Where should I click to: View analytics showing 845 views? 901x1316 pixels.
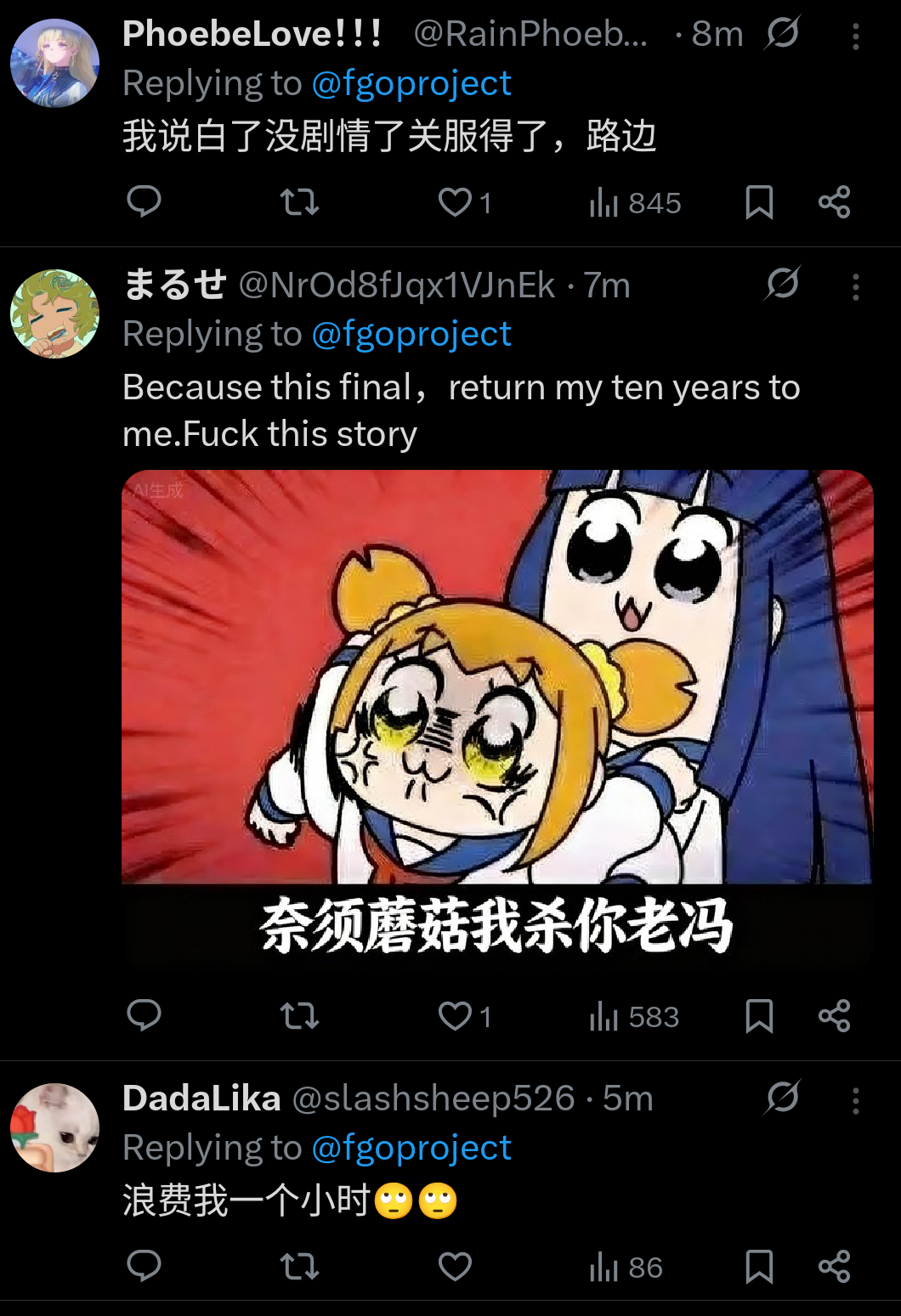click(635, 202)
